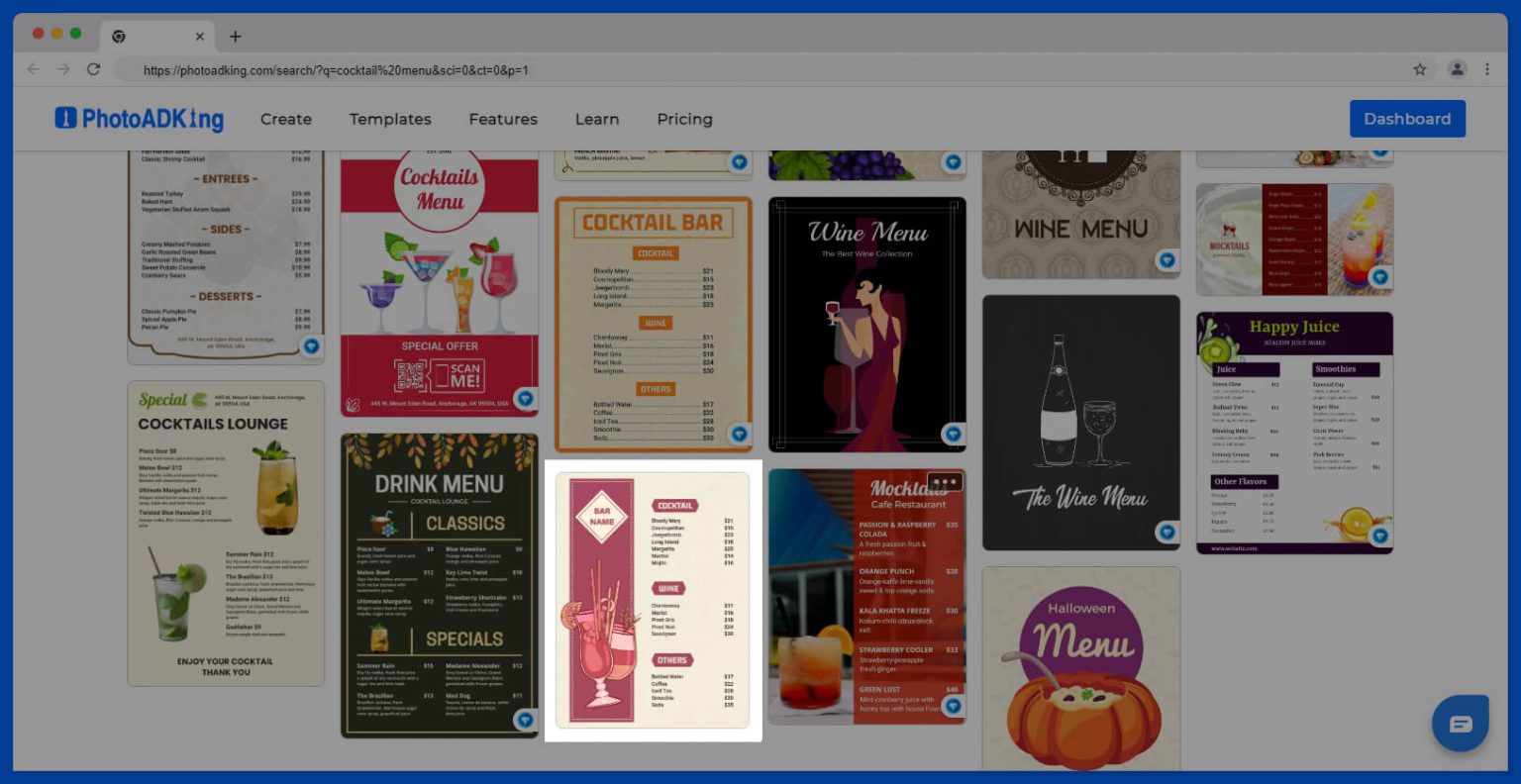Download the Mocktails Cafe Restaurant template
The image size is (1521, 784).
[x=953, y=707]
